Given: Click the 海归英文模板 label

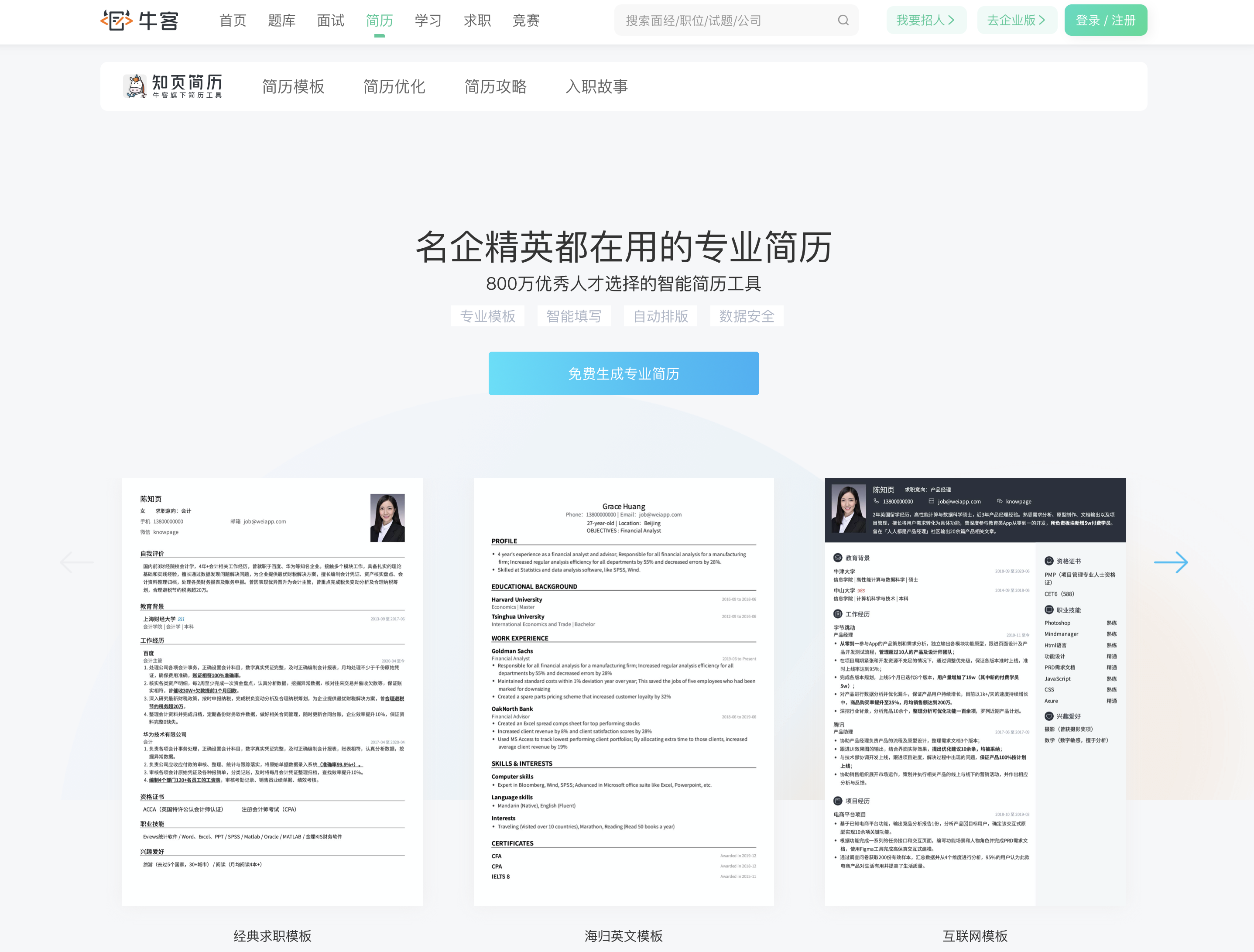Looking at the screenshot, I should (624, 935).
